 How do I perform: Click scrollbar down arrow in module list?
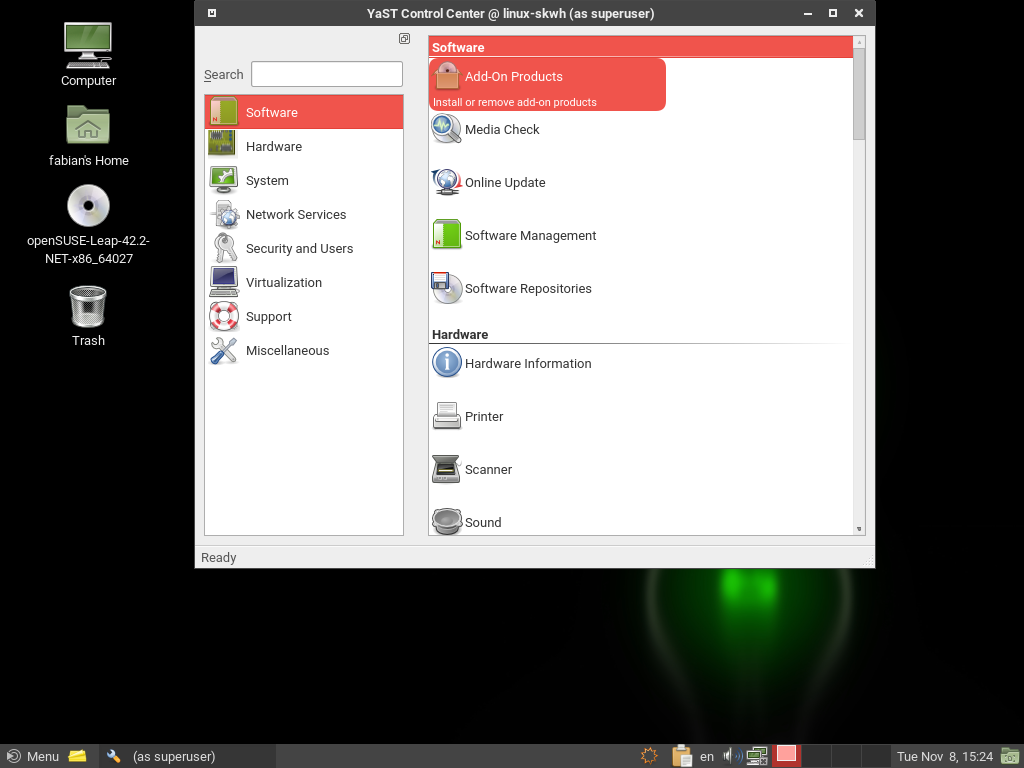pyautogui.click(x=859, y=528)
